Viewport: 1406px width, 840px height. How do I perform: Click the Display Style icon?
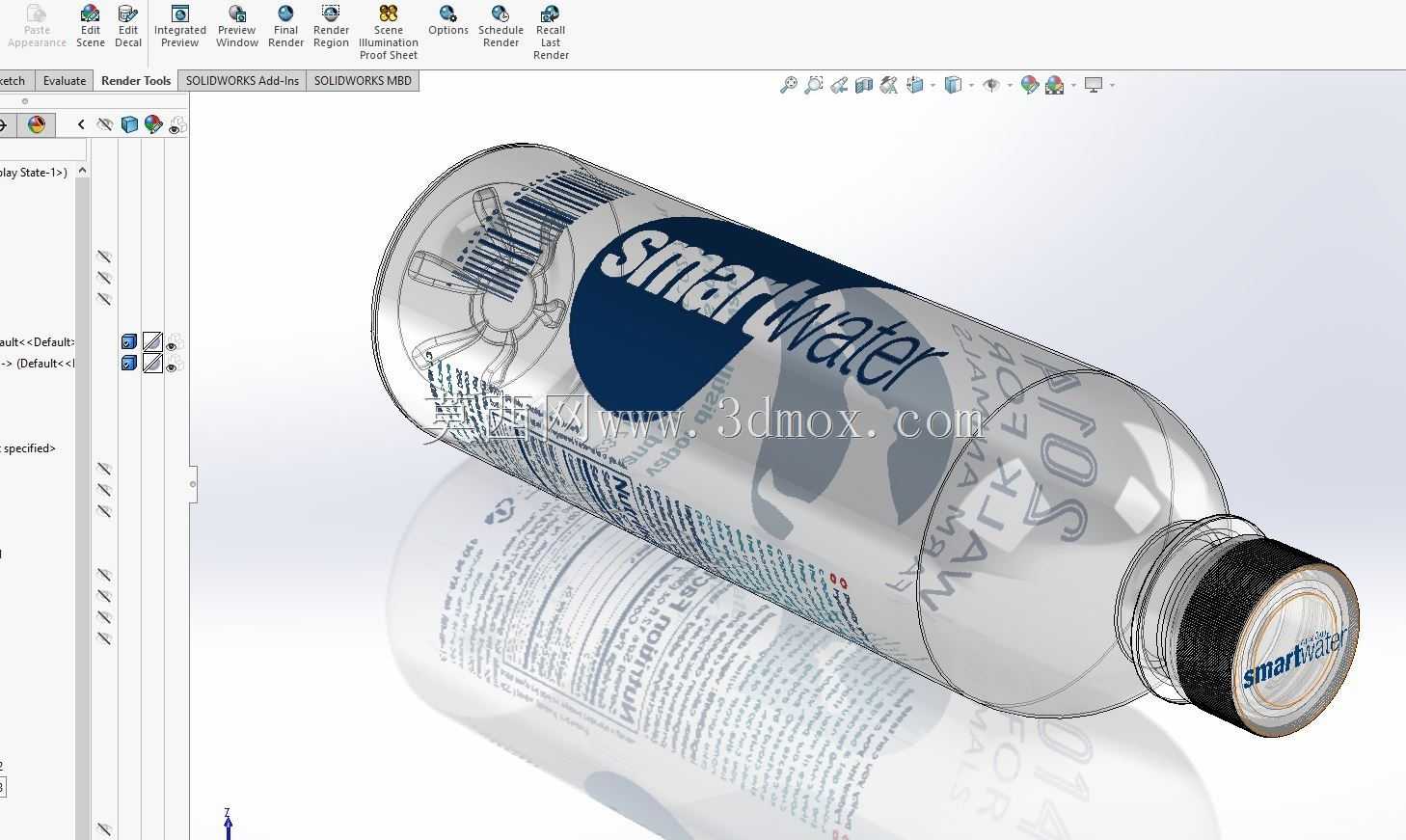click(953, 85)
